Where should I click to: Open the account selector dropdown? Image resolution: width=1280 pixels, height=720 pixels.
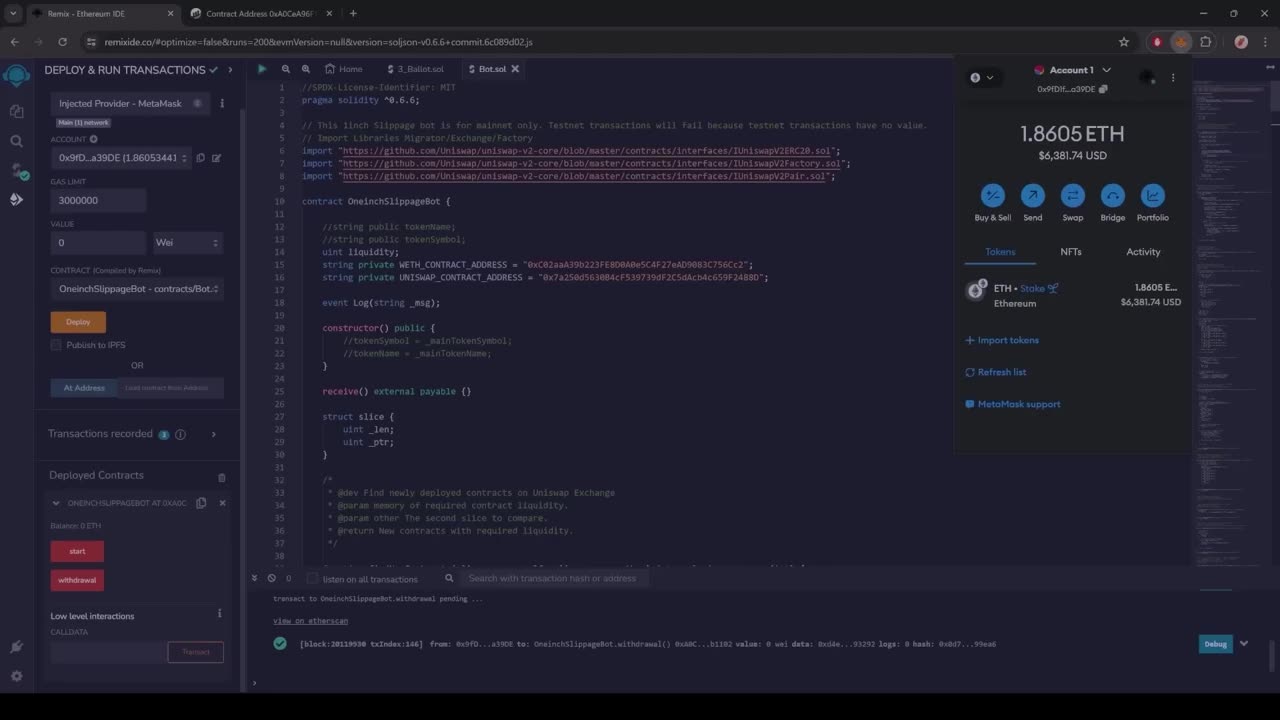coord(121,158)
